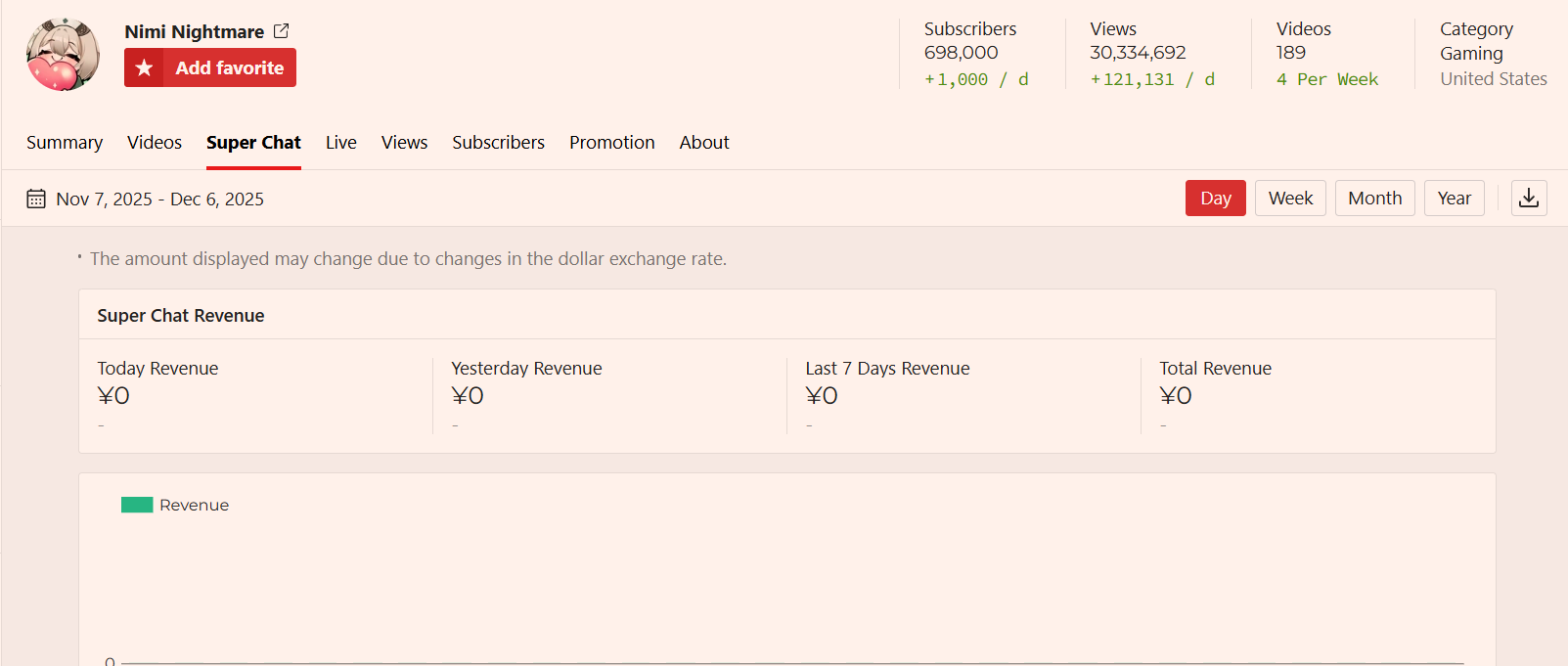
Task: Click the Yesterday Revenue label
Action: [526, 369]
